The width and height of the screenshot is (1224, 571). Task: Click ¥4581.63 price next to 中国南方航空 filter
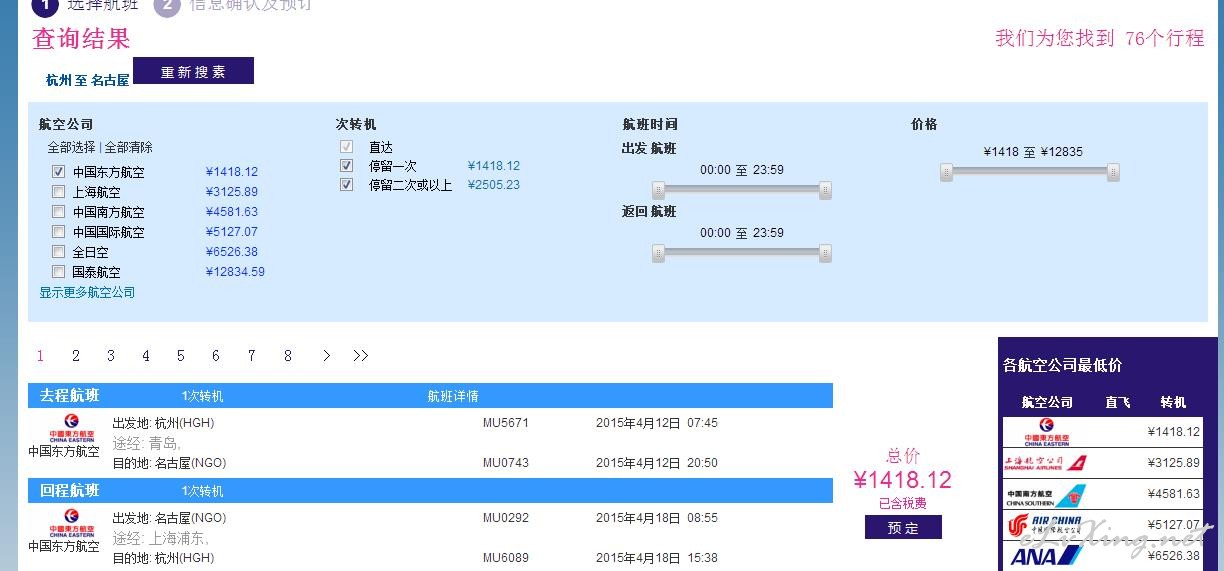231,212
